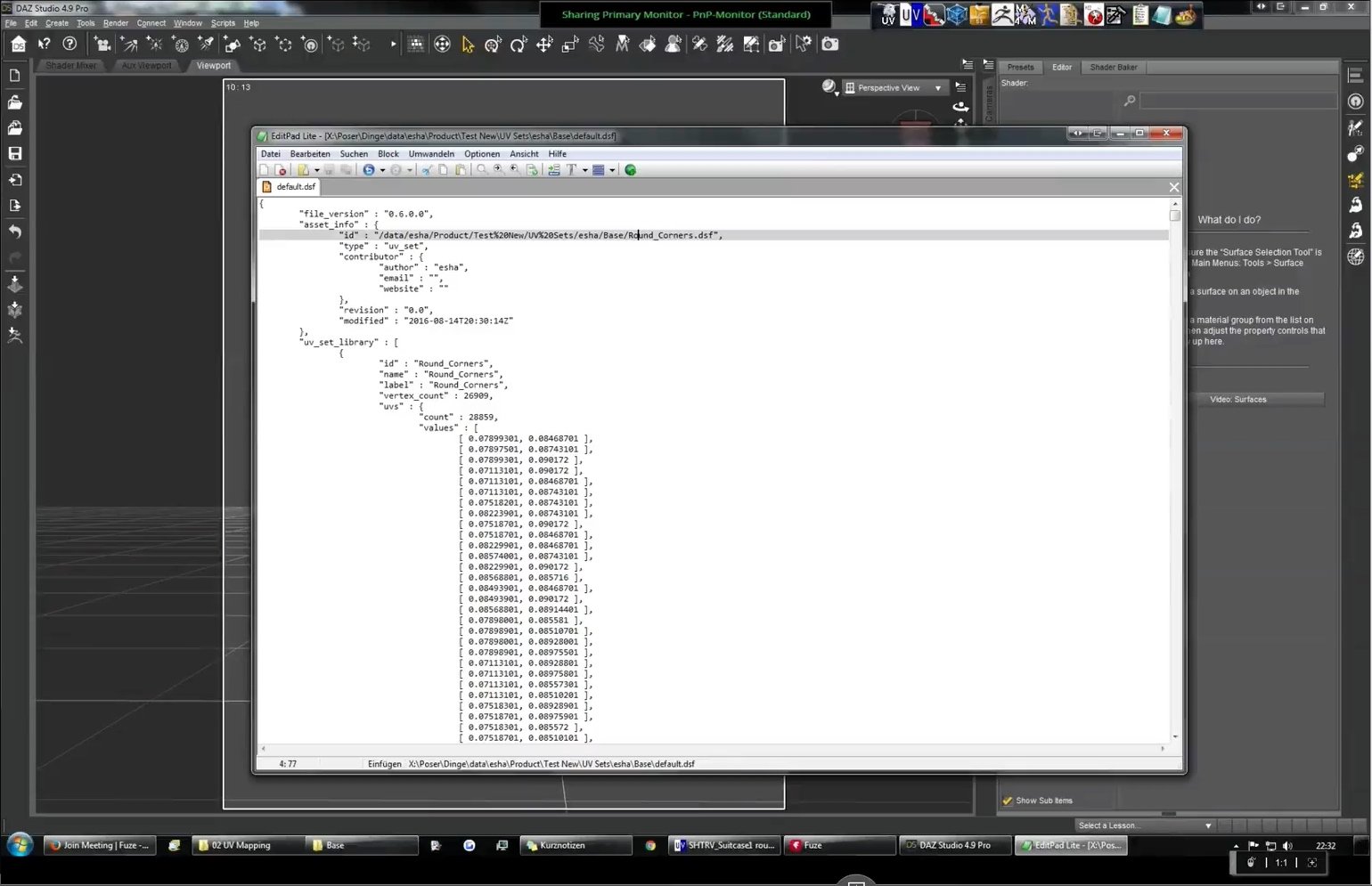The height and width of the screenshot is (886, 1372).
Task: Open the EditPad open-file dropdown arrow
Action: tap(316, 170)
